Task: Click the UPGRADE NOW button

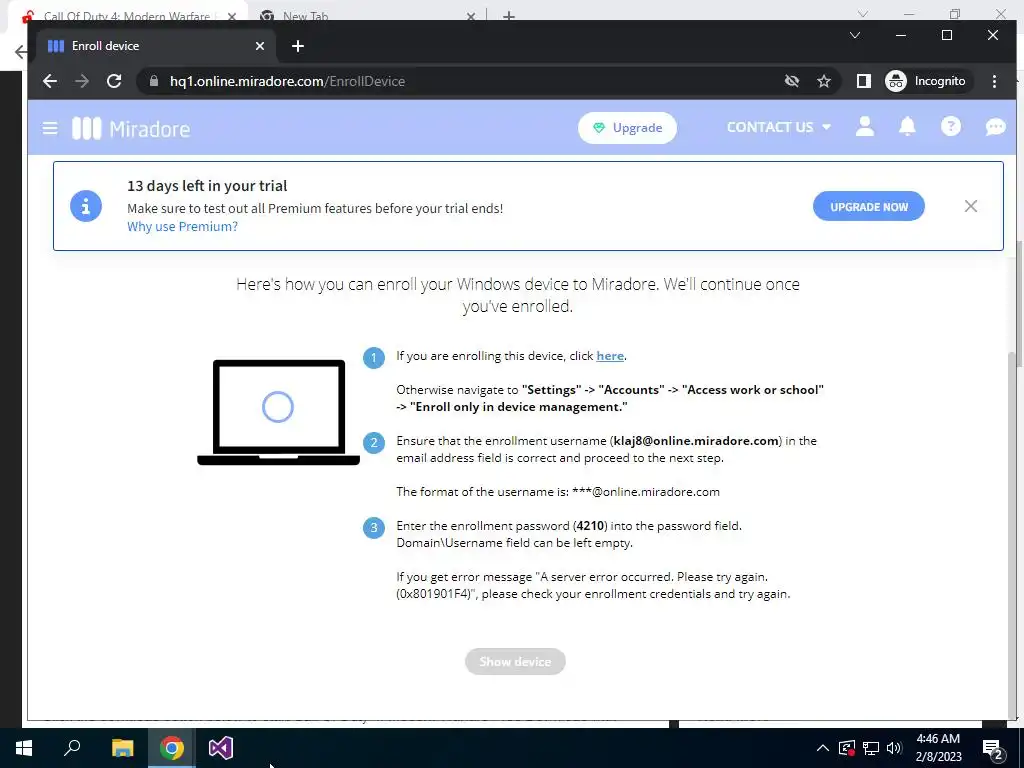Action: point(869,206)
